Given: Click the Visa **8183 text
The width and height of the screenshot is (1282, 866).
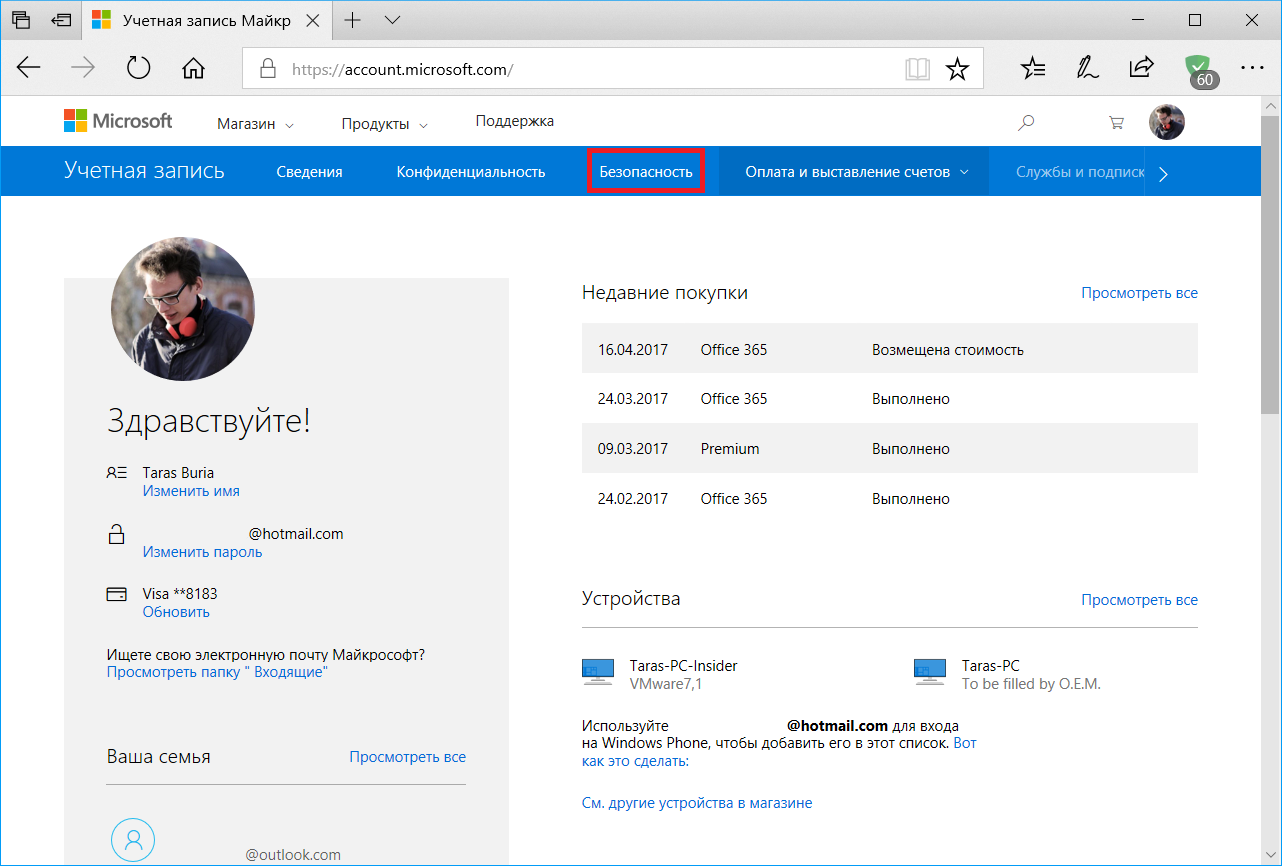Looking at the screenshot, I should (180, 594).
